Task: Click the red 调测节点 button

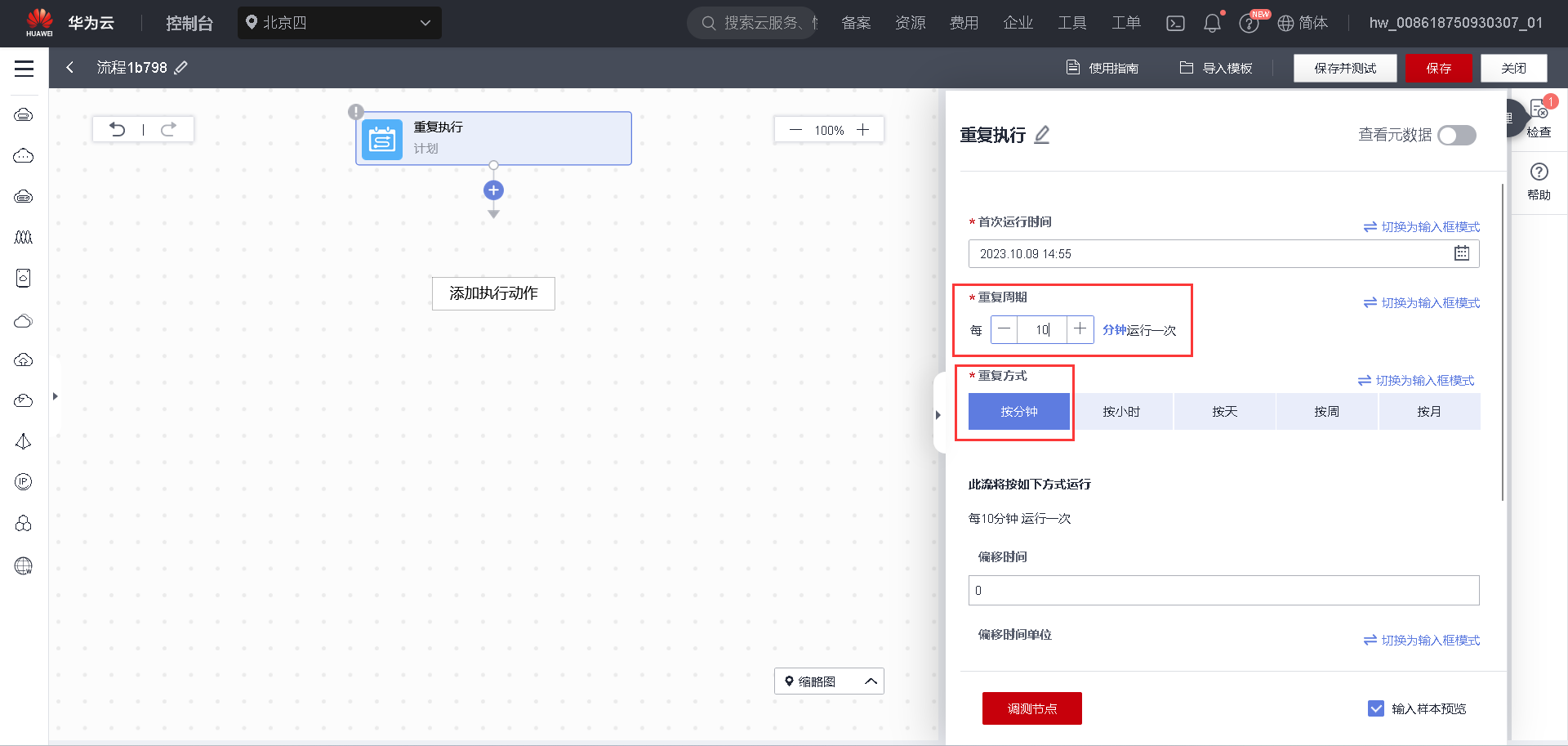Action: pyautogui.click(x=1031, y=708)
